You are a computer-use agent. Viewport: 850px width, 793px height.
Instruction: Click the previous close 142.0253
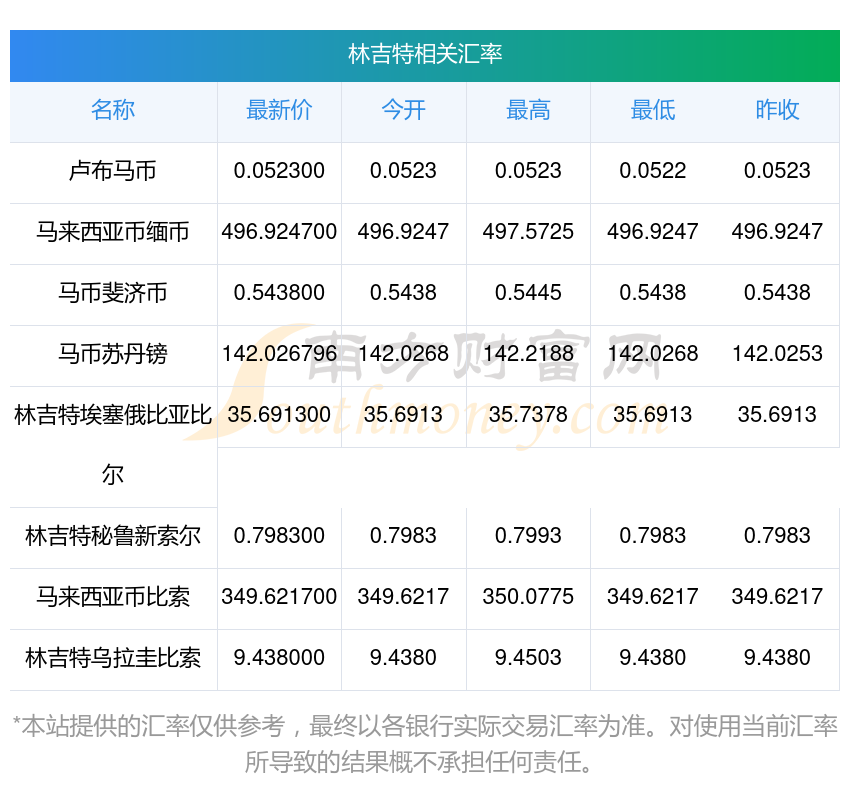777,354
